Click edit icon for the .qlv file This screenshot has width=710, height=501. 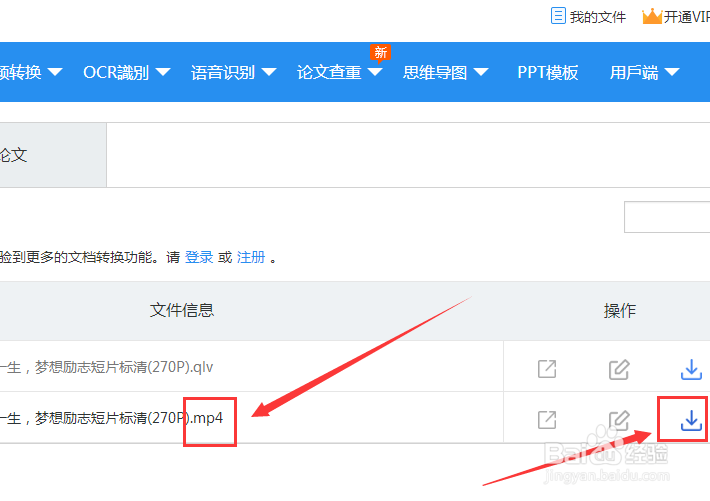coord(619,369)
